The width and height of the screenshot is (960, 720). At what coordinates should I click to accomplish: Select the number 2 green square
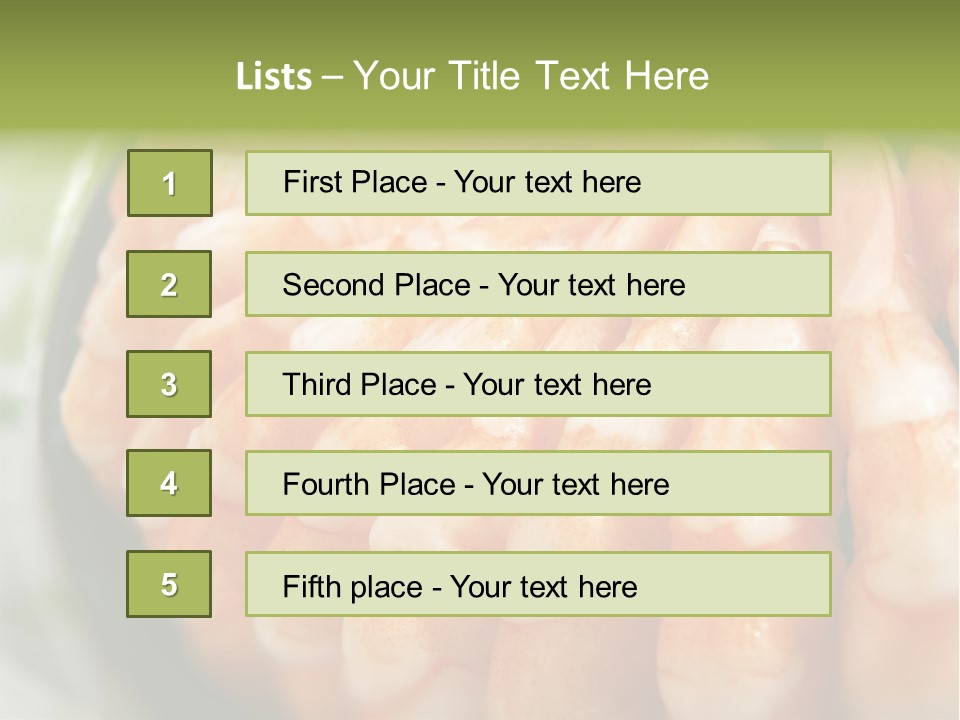pyautogui.click(x=169, y=284)
